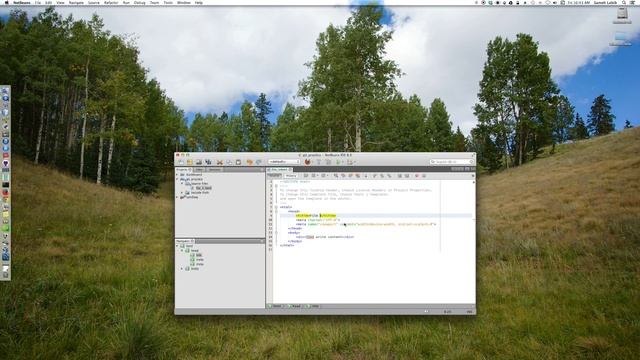Screen dimensions: 640x360
Task: Click the Copy toolbar icon
Action: [229, 162]
